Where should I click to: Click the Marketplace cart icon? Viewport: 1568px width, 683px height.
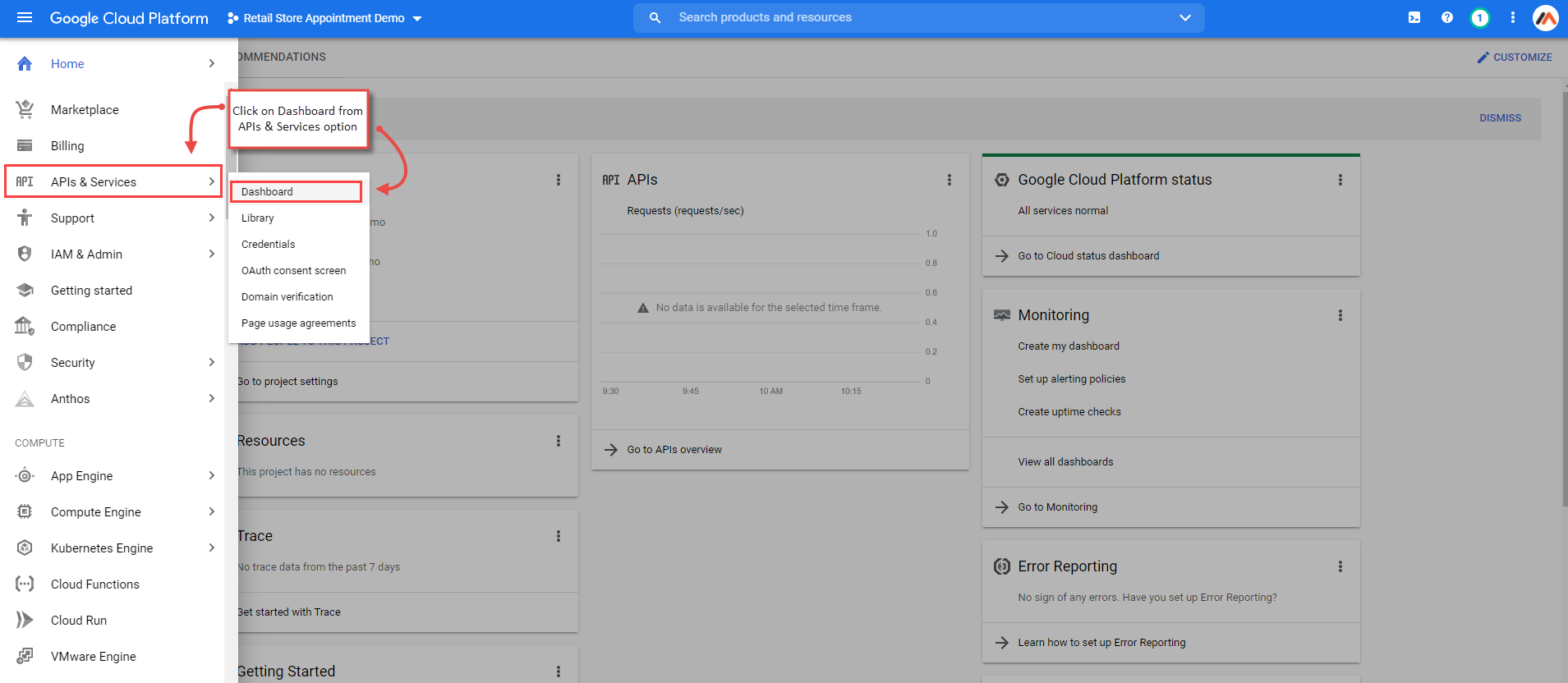[x=25, y=109]
